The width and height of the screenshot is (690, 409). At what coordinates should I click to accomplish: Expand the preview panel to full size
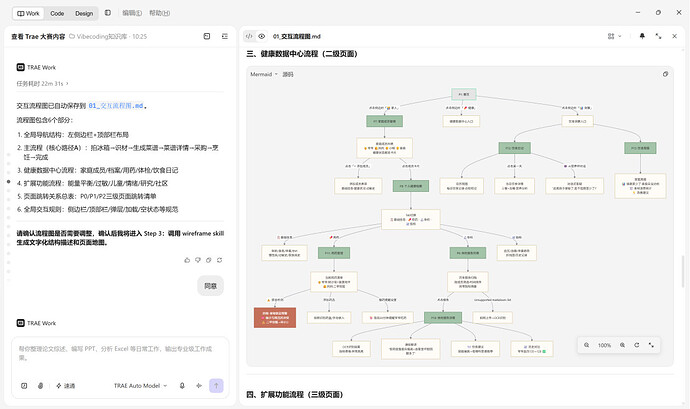pyautogui.click(x=658, y=36)
